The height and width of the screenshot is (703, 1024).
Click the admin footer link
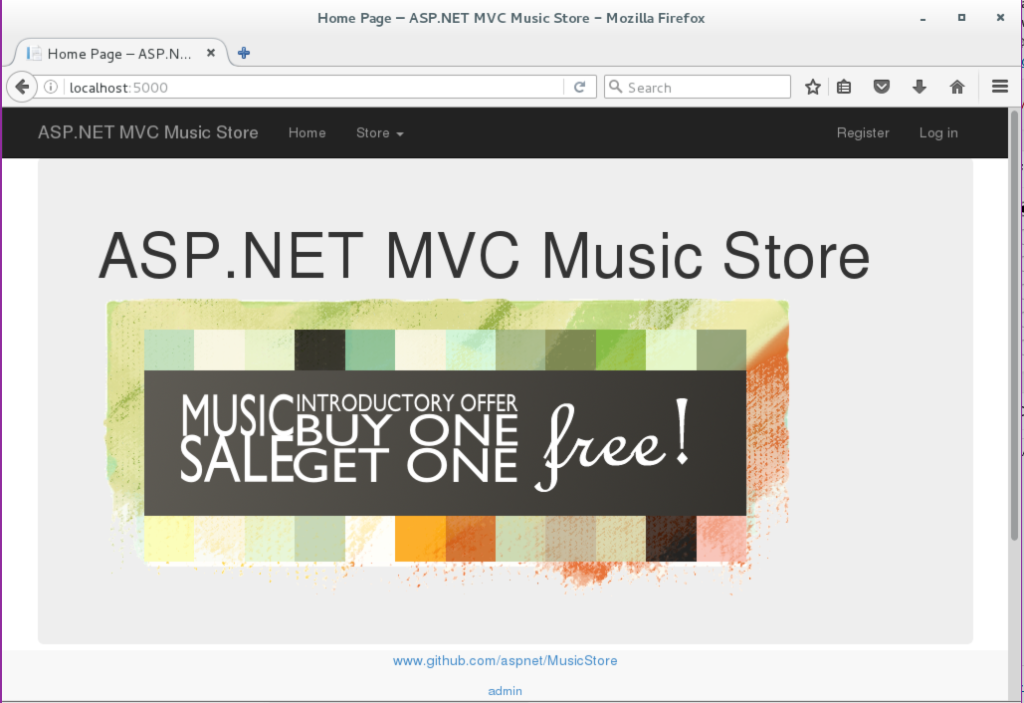pos(505,691)
